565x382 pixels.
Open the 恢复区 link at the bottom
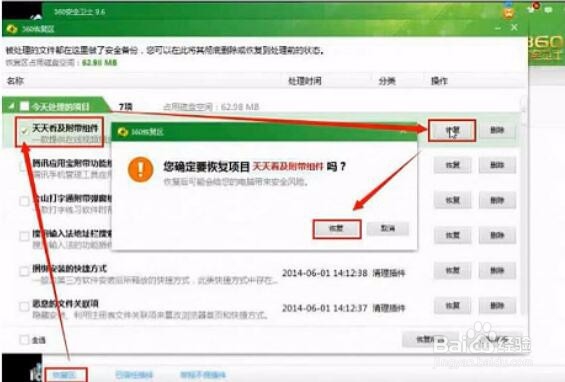pyautogui.click(x=65, y=376)
